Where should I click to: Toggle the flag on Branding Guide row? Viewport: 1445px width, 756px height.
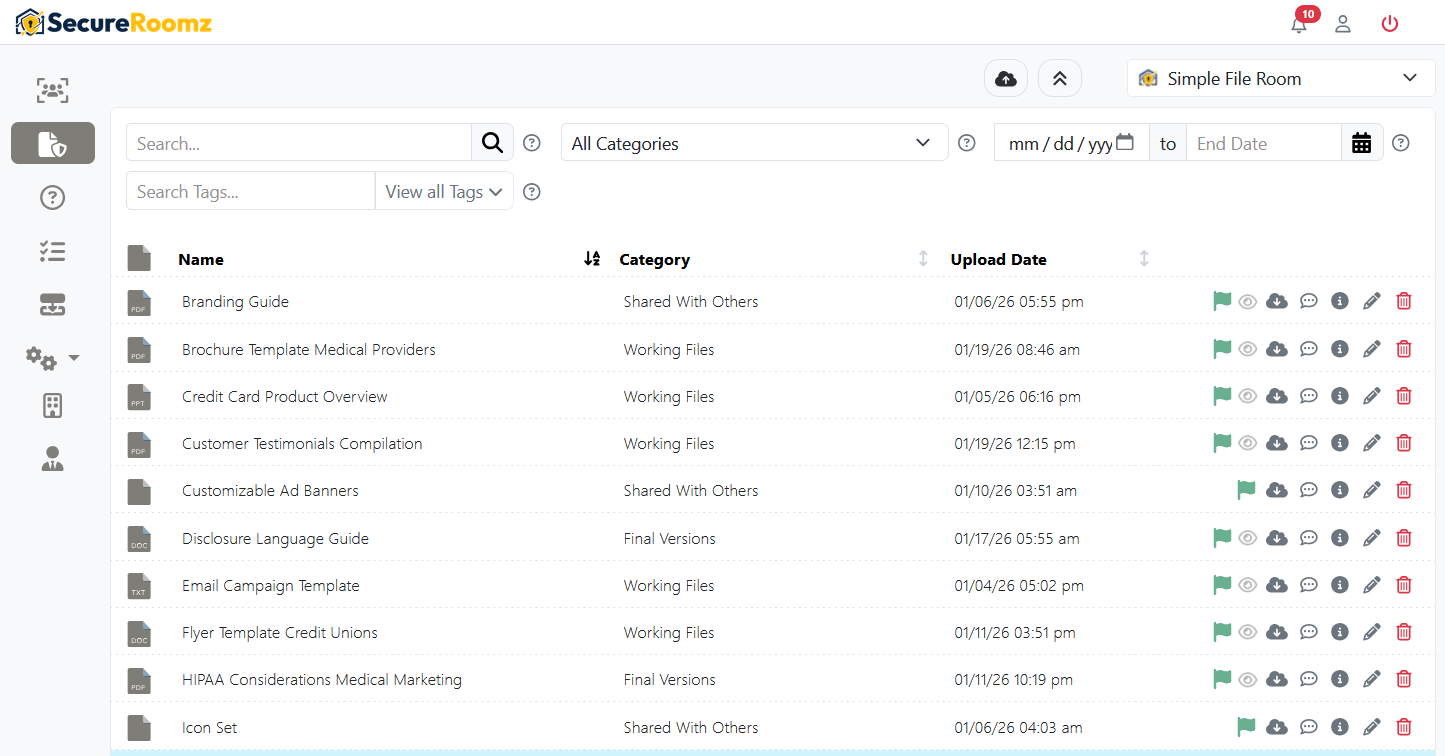coord(1222,300)
